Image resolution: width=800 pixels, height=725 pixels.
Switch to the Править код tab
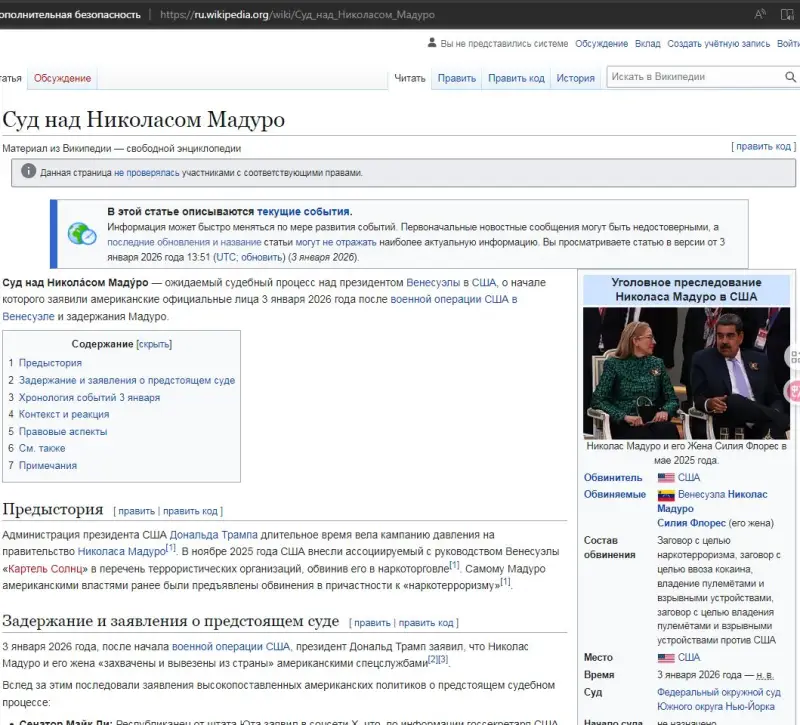(516, 78)
